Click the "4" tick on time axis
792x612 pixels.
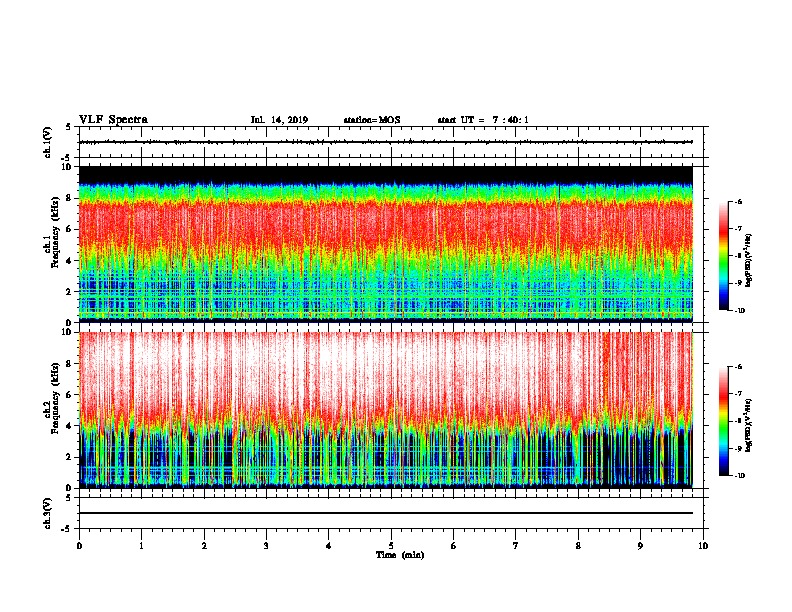pyautogui.click(x=329, y=546)
